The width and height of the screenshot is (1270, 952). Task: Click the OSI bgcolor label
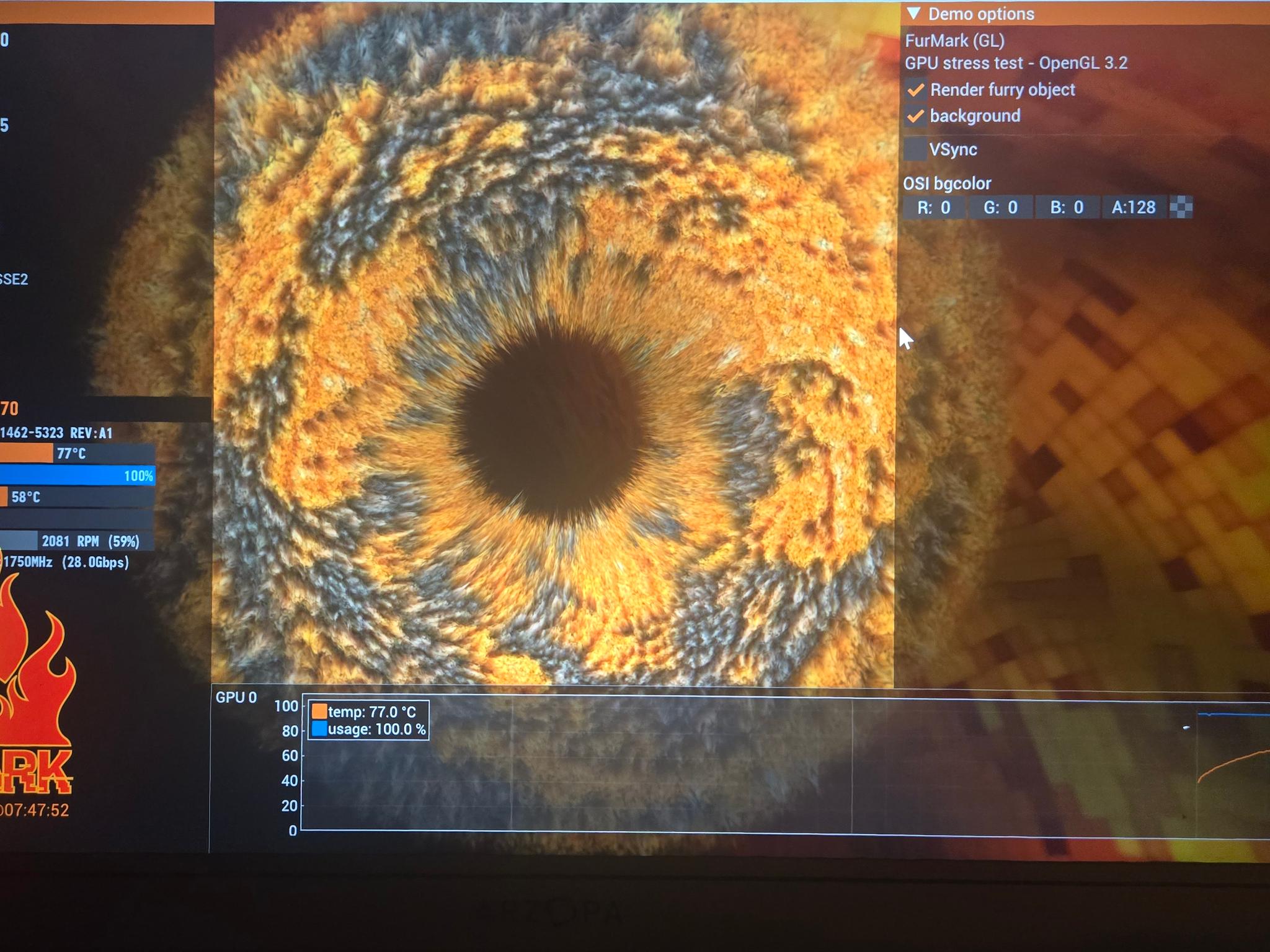point(947,183)
